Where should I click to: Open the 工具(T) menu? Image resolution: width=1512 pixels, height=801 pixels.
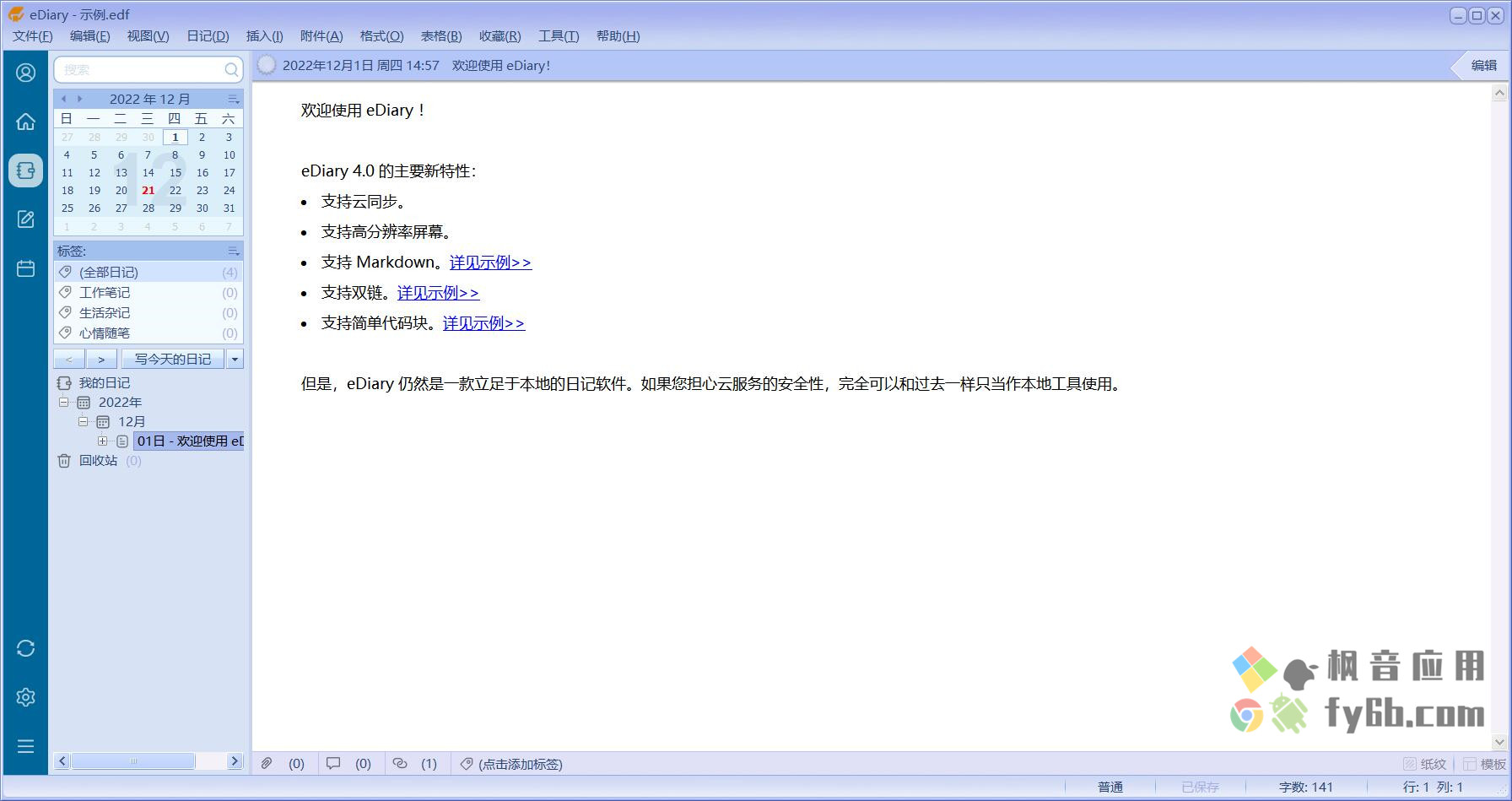[x=559, y=35]
